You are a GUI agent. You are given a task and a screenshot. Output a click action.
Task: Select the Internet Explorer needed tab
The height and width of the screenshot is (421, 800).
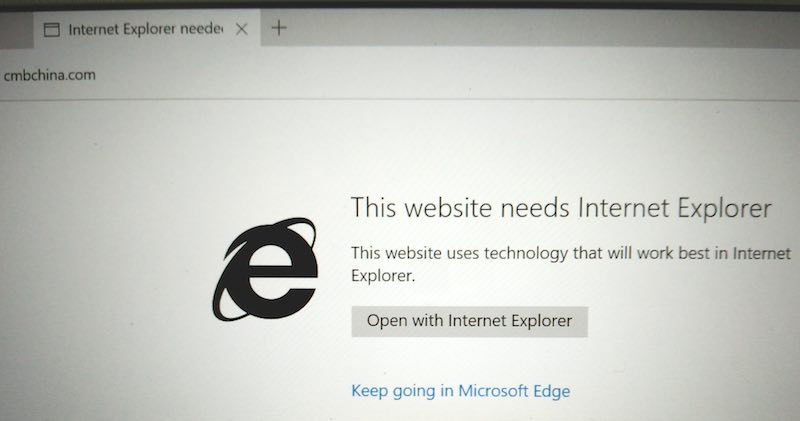tap(147, 30)
